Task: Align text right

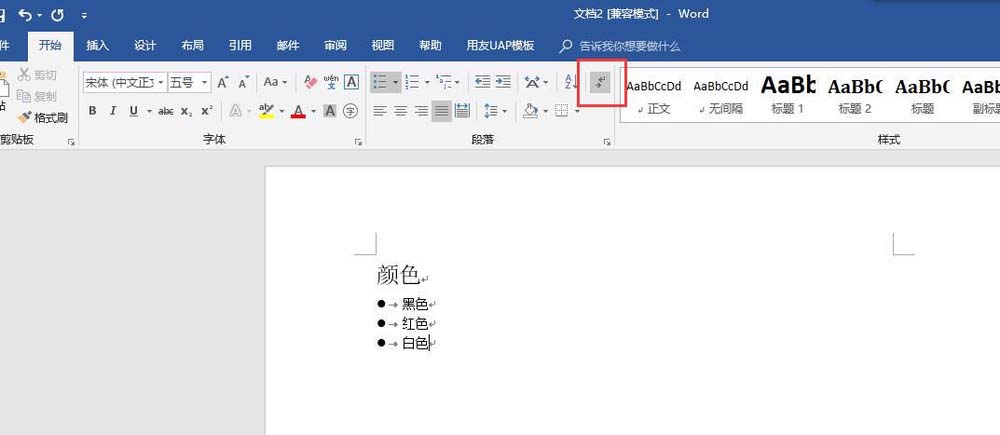Action: (x=421, y=111)
